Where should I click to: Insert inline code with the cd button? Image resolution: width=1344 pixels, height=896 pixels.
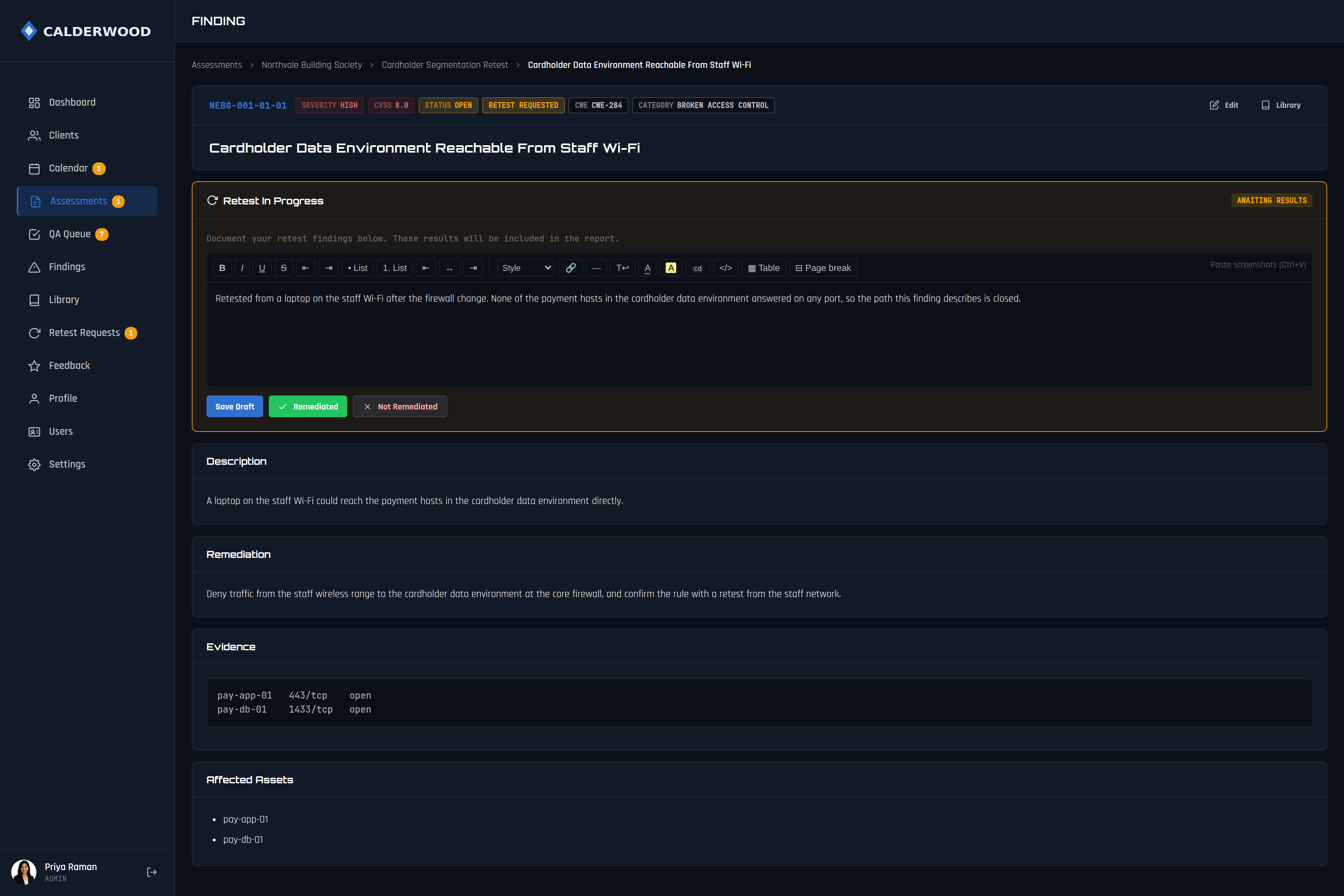(x=698, y=268)
